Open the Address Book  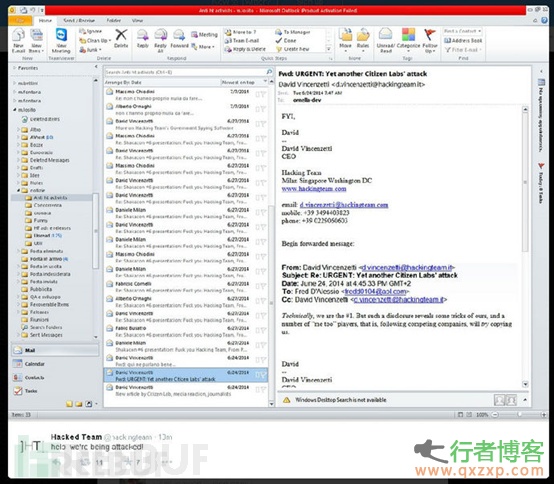click(x=463, y=40)
